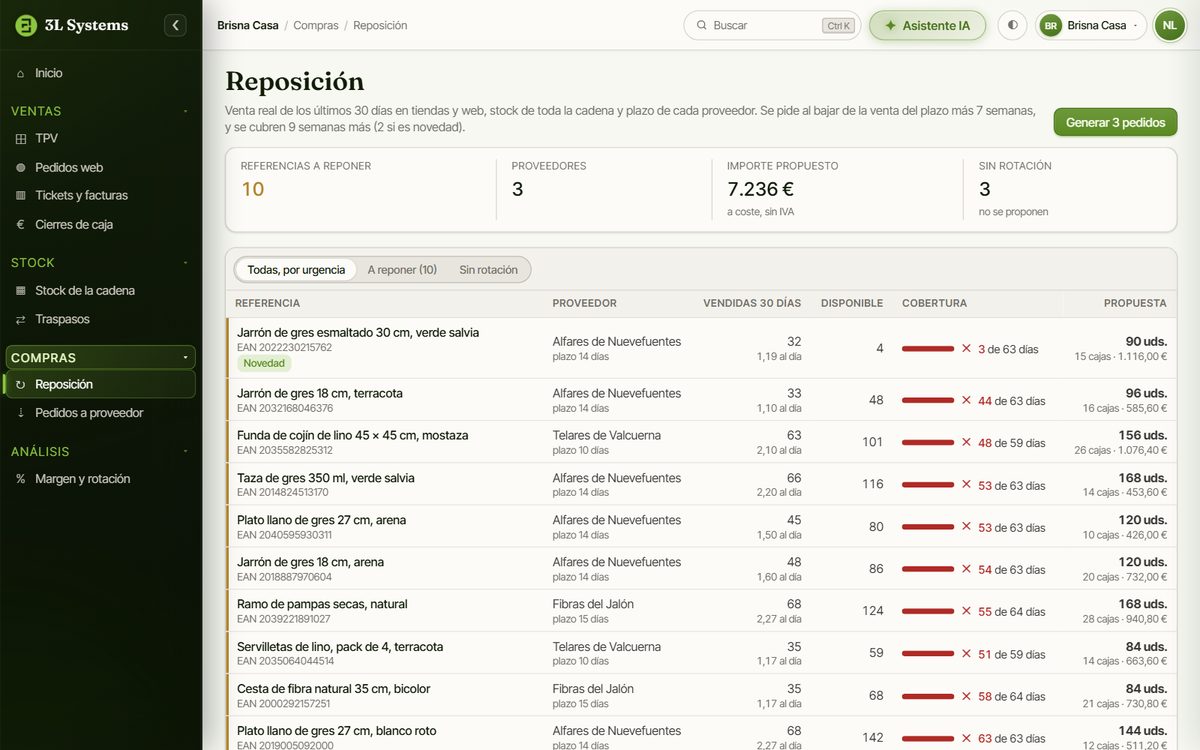Click the 'Novedad' badge on the first row
1200x750 pixels.
(x=264, y=363)
